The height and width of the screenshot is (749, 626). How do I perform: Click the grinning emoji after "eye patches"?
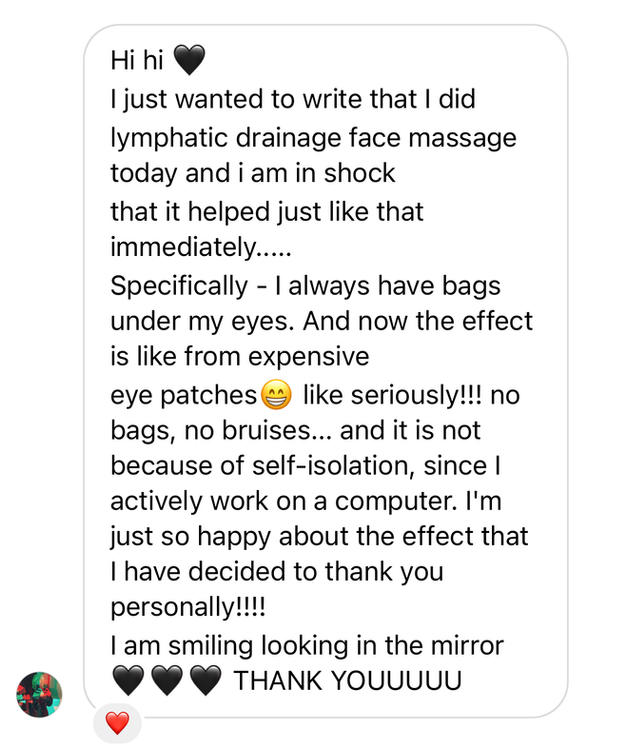276,396
